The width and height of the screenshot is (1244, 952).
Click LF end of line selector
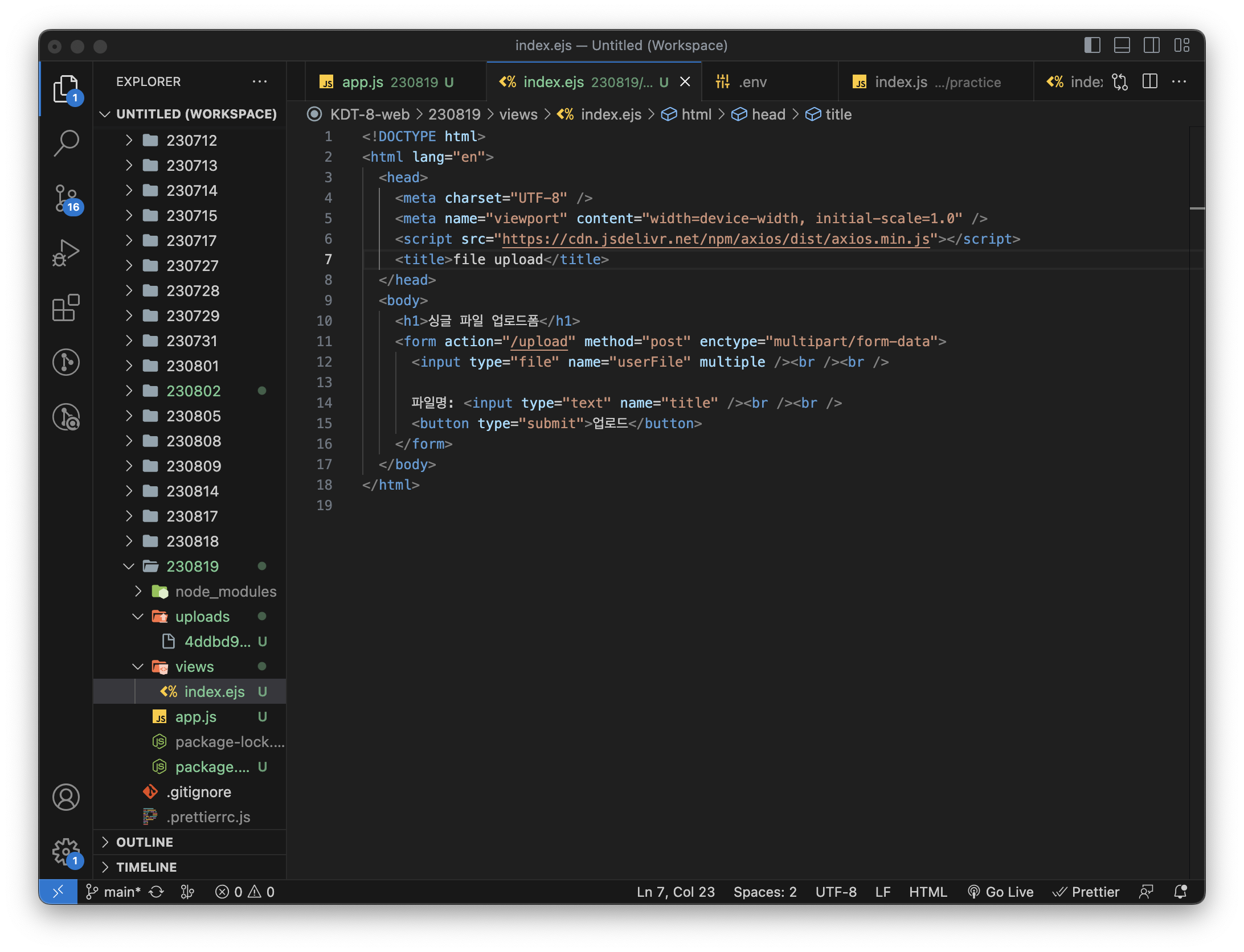click(x=882, y=892)
